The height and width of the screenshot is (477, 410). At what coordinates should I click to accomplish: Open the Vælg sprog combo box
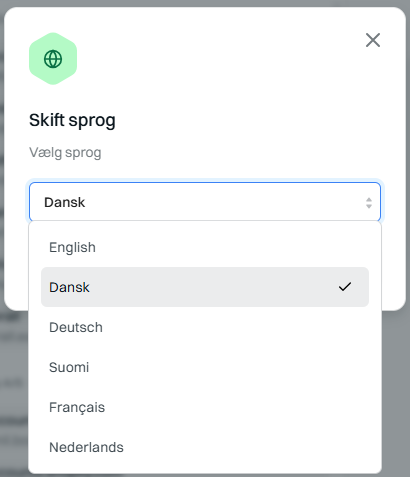(x=205, y=202)
